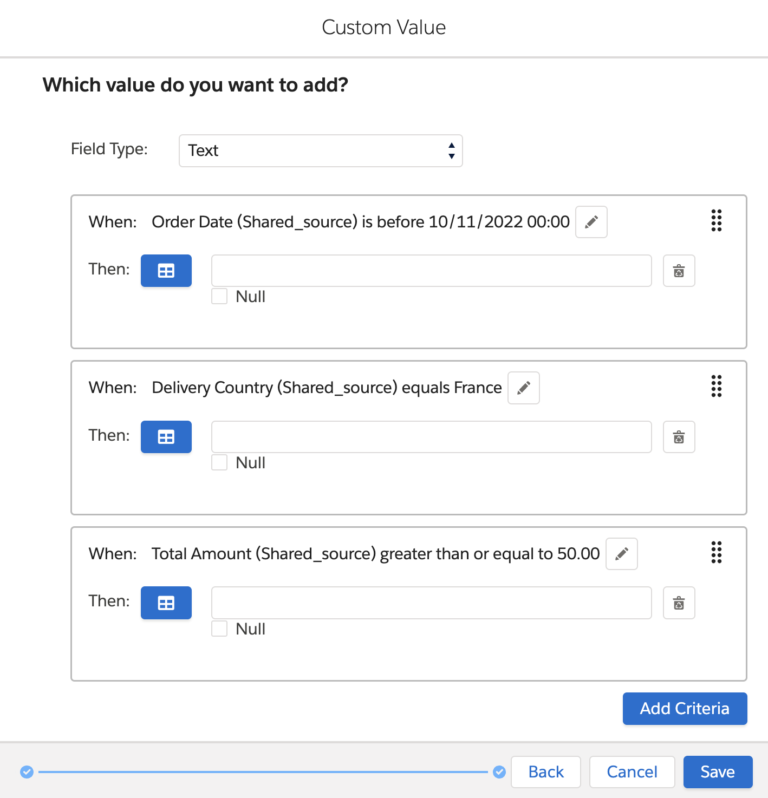Edit the Delivery Country criteria with pencil icon
The width and height of the screenshot is (768, 798).
click(523, 388)
